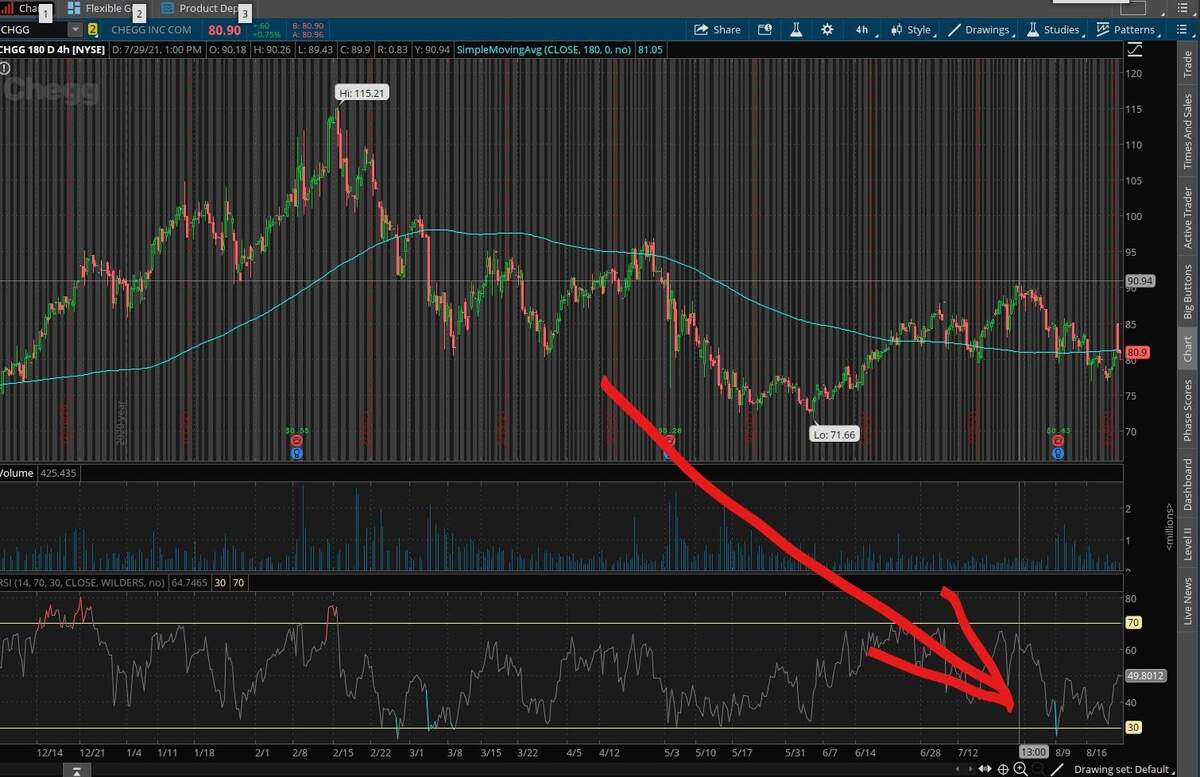This screenshot has height=777, width=1200.
Task: Click the 90.94 price level bubble on axis
Action: click(x=1140, y=281)
